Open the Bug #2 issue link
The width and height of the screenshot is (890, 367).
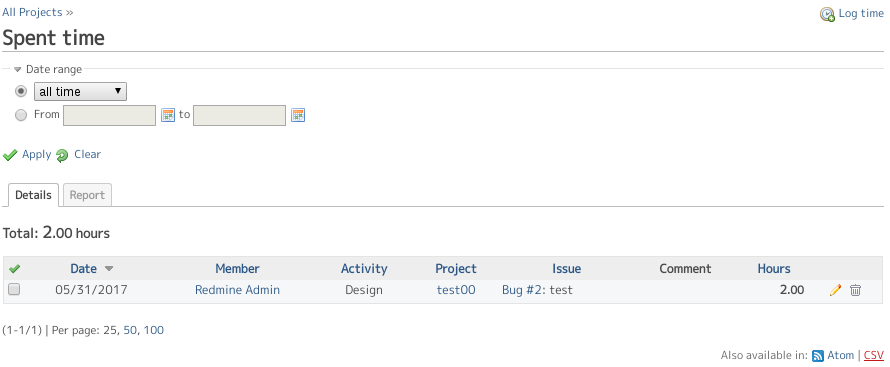[x=522, y=290]
